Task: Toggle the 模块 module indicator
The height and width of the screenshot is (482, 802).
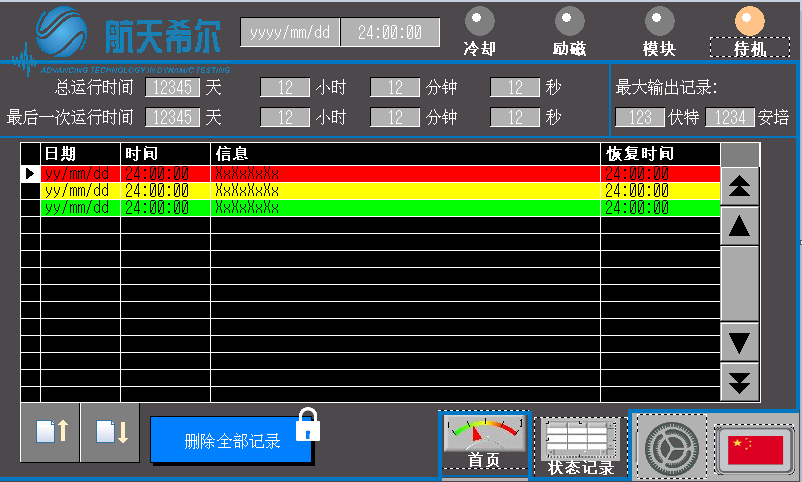Action: coord(659,21)
